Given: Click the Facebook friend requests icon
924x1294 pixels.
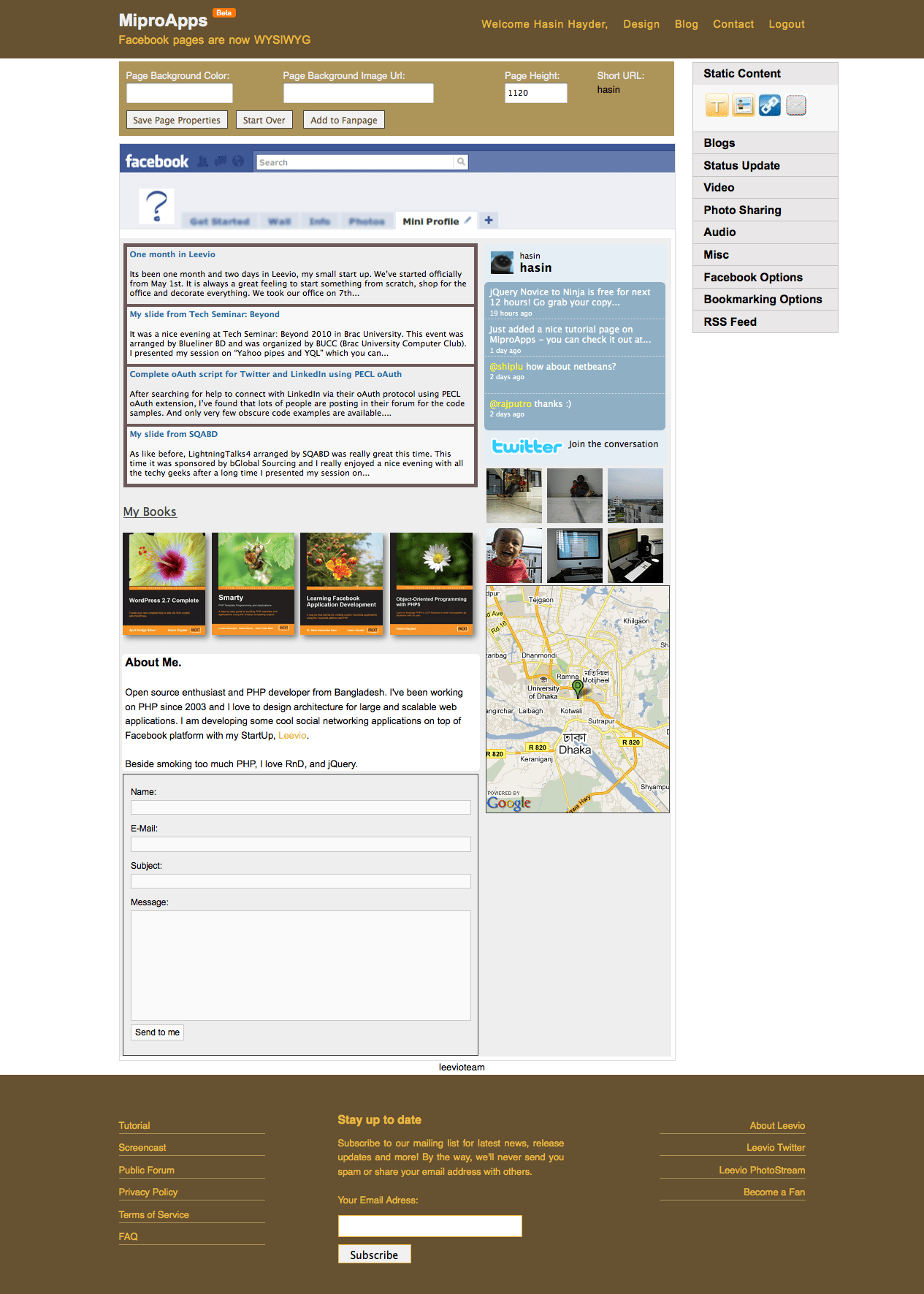Looking at the screenshot, I should click(203, 161).
